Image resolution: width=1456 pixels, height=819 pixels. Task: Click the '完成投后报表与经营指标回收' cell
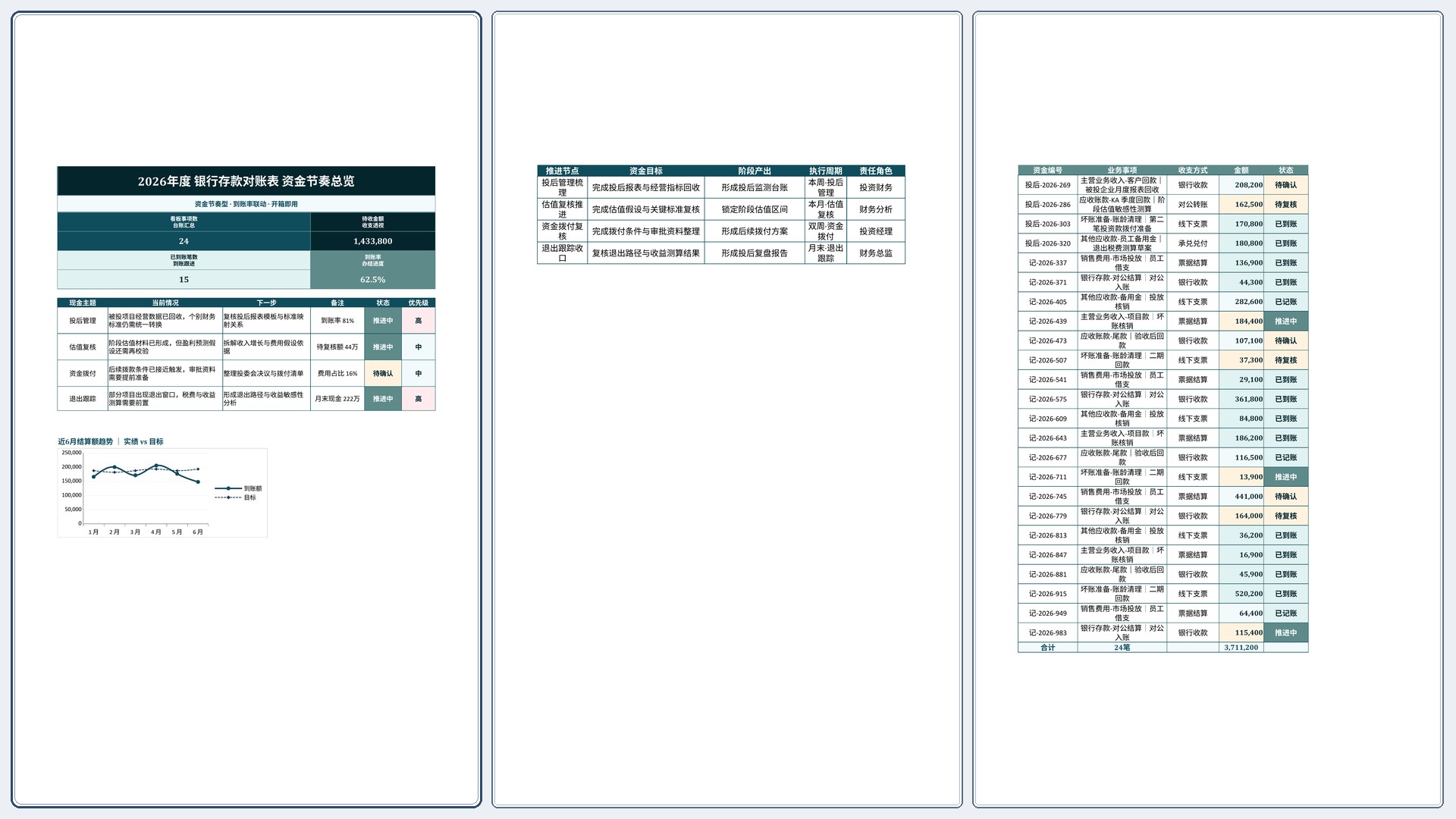point(646,187)
